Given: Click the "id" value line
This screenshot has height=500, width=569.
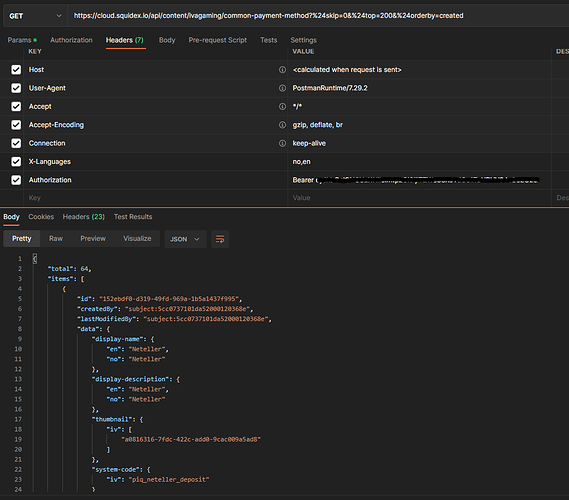Looking at the screenshot, I should pyautogui.click(x=159, y=299).
